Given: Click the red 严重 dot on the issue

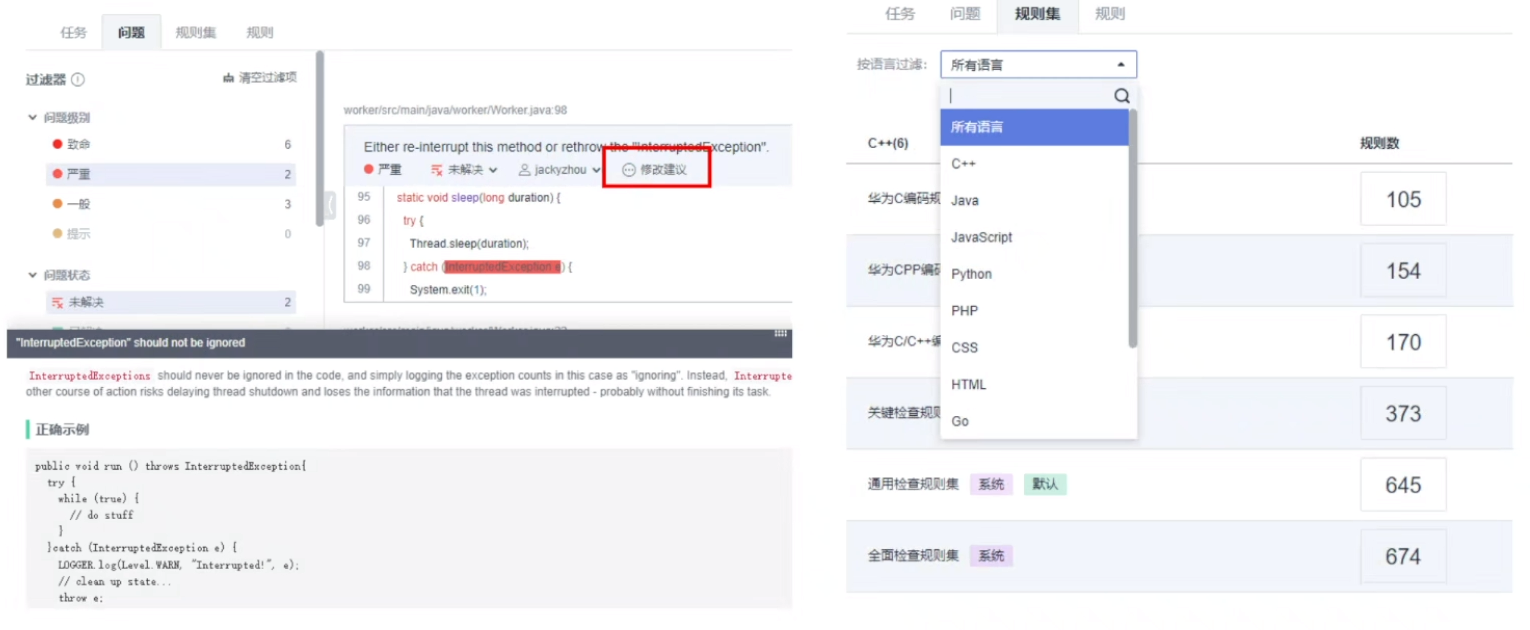Looking at the screenshot, I should coord(369,170).
